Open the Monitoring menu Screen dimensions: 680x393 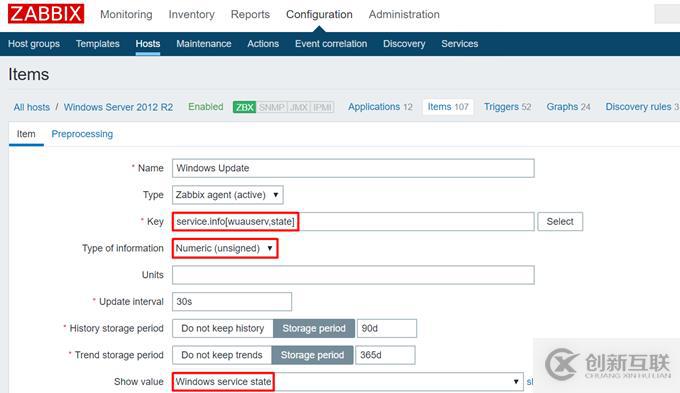pos(126,14)
